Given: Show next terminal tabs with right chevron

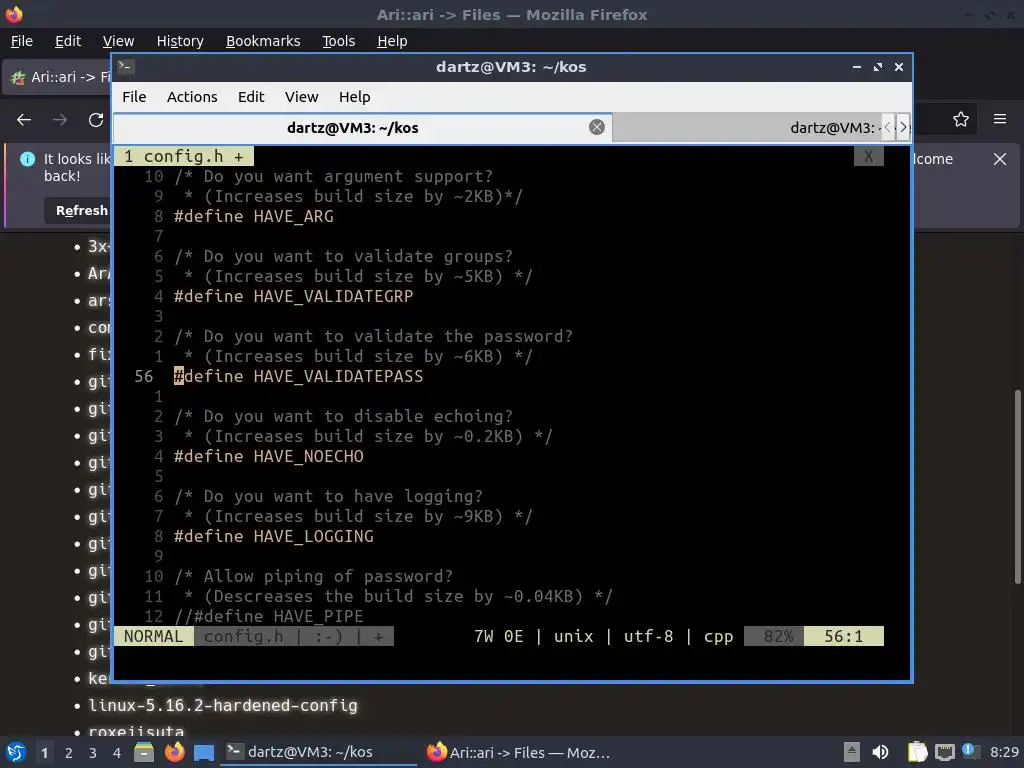Looking at the screenshot, I should pyautogui.click(x=903, y=127).
